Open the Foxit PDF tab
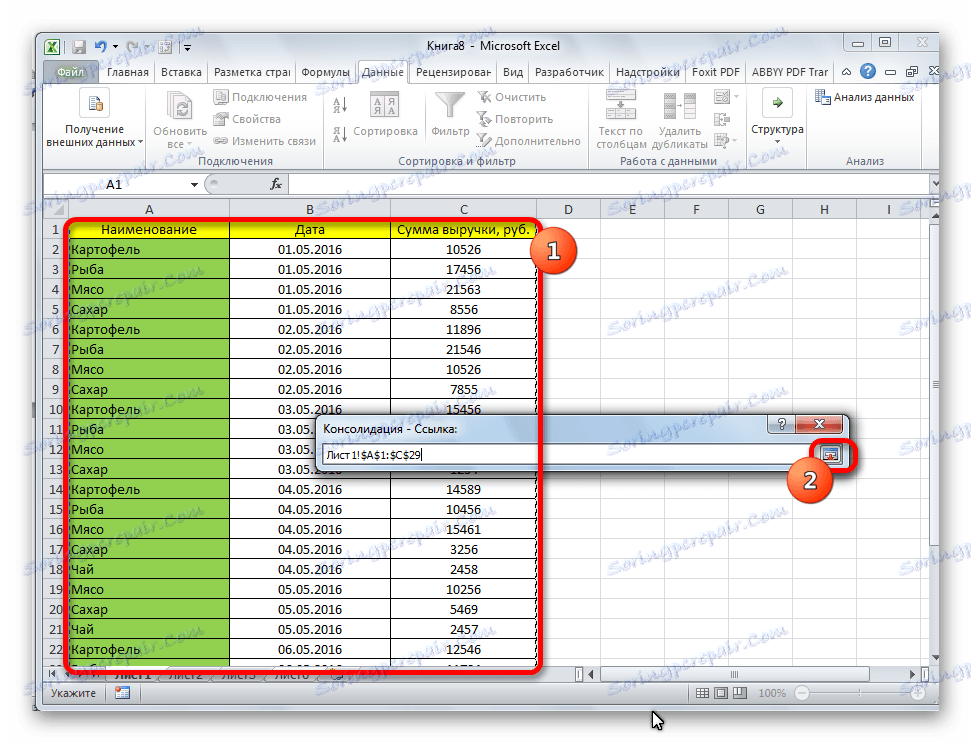971x743 pixels. (x=715, y=72)
